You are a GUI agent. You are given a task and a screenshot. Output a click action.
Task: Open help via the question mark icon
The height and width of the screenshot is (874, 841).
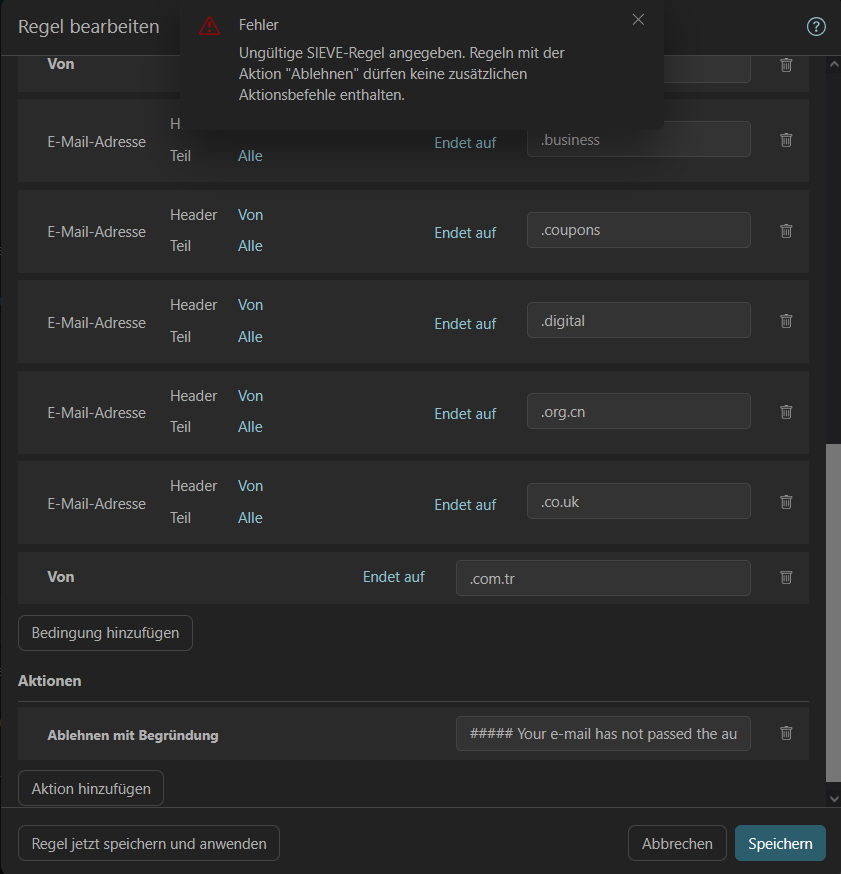[x=816, y=27]
